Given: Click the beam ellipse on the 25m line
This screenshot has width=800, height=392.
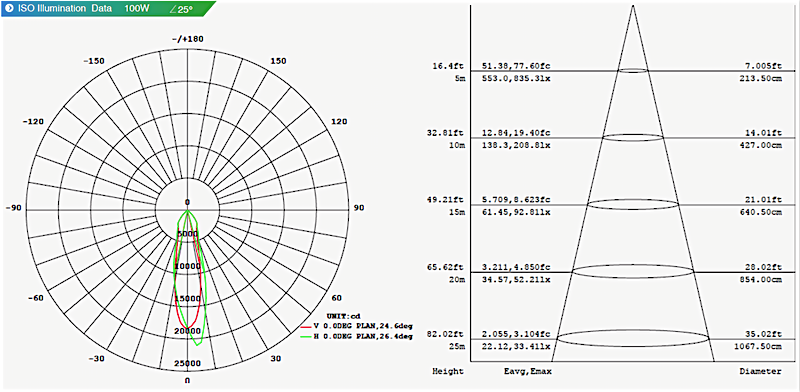Looking at the screenshot, I should click(633, 338).
